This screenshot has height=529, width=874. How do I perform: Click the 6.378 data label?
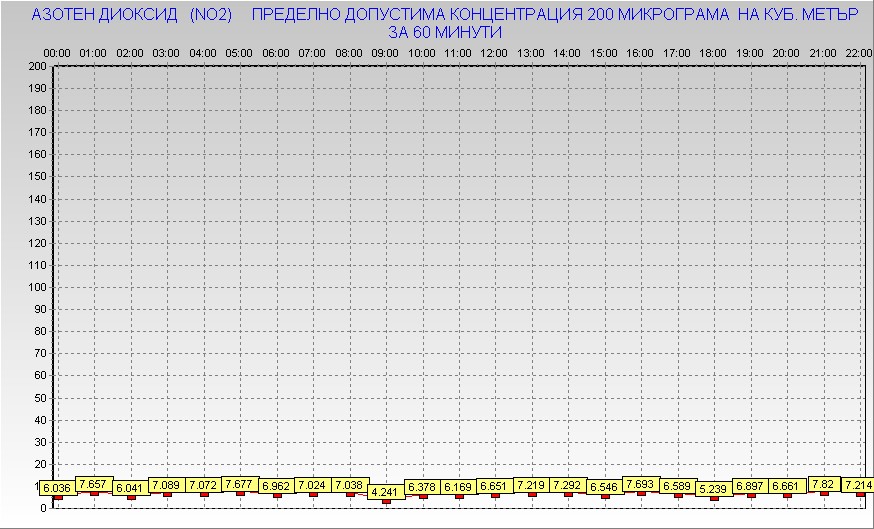422,487
